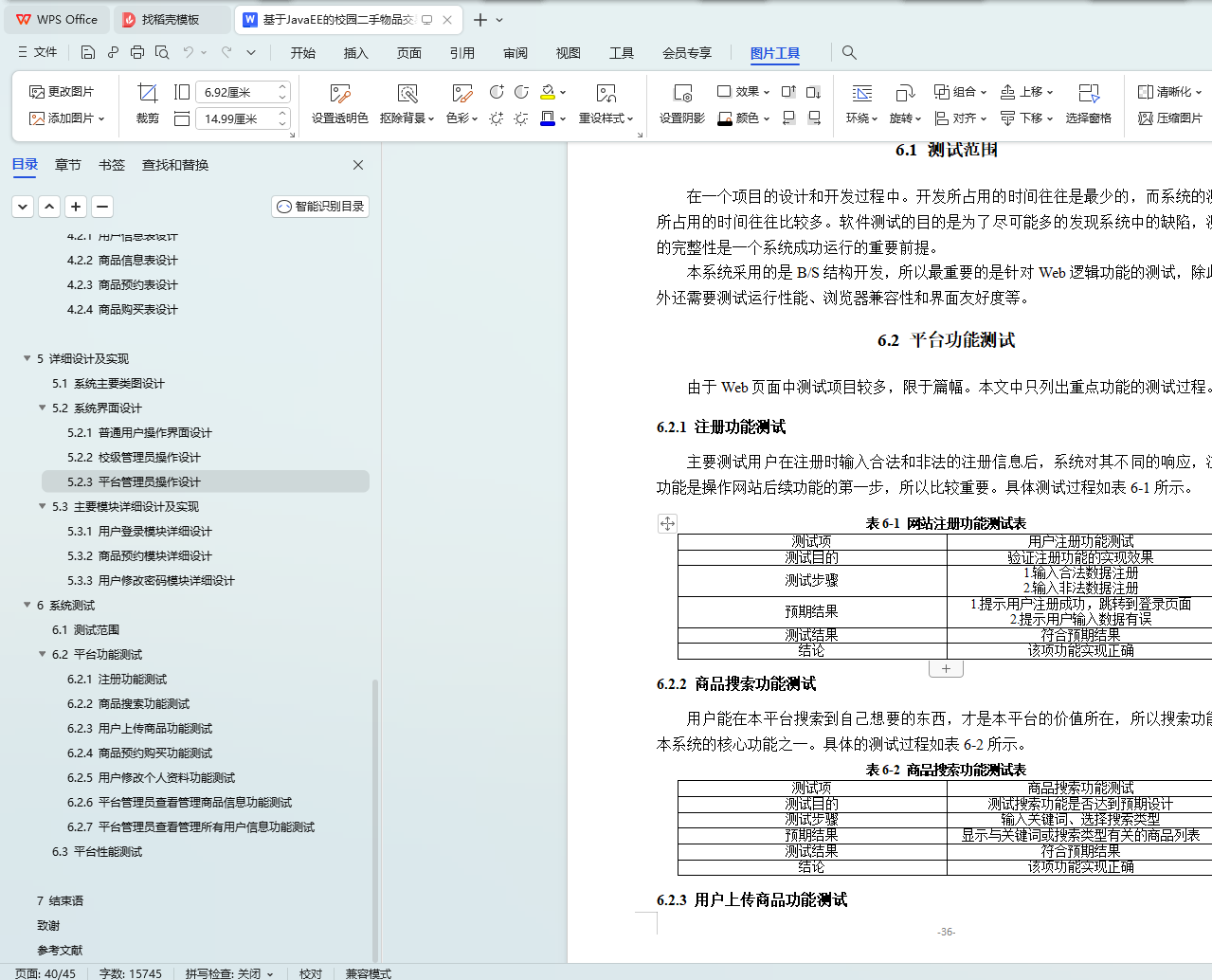Click the undo arrow
The height and width of the screenshot is (980, 1212).
(x=188, y=52)
